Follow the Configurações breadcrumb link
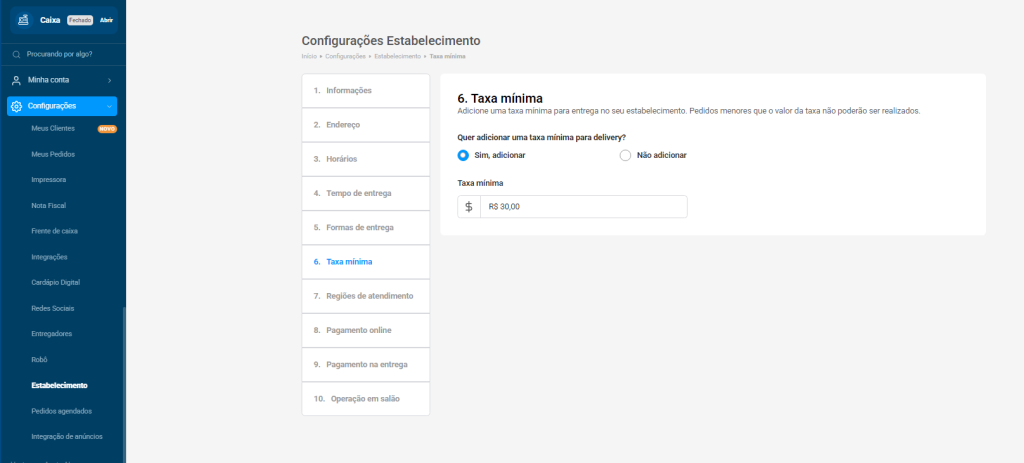 (345, 57)
